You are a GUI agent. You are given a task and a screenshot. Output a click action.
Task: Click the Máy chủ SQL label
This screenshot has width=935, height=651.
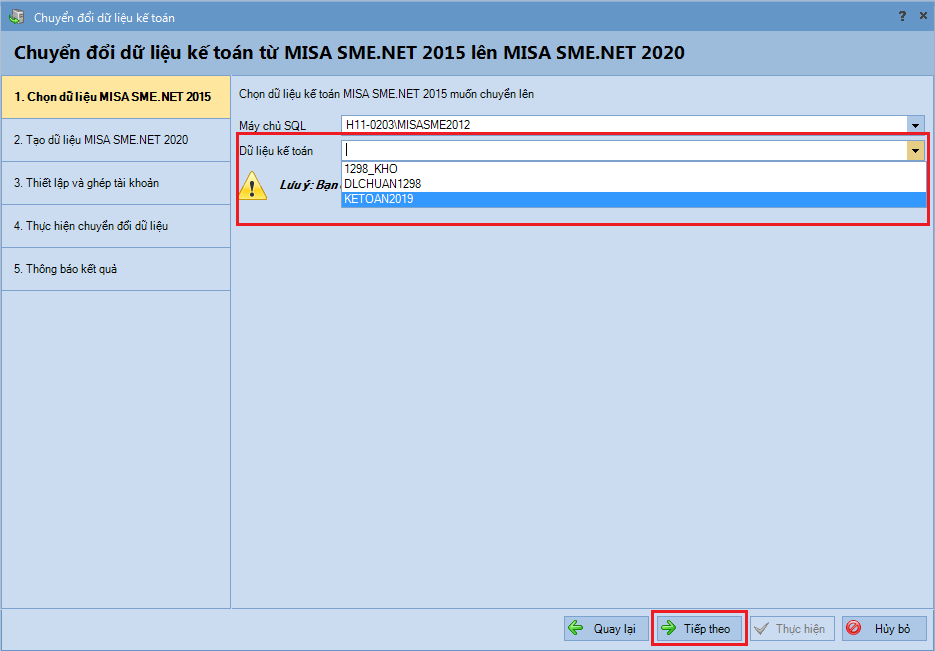273,126
